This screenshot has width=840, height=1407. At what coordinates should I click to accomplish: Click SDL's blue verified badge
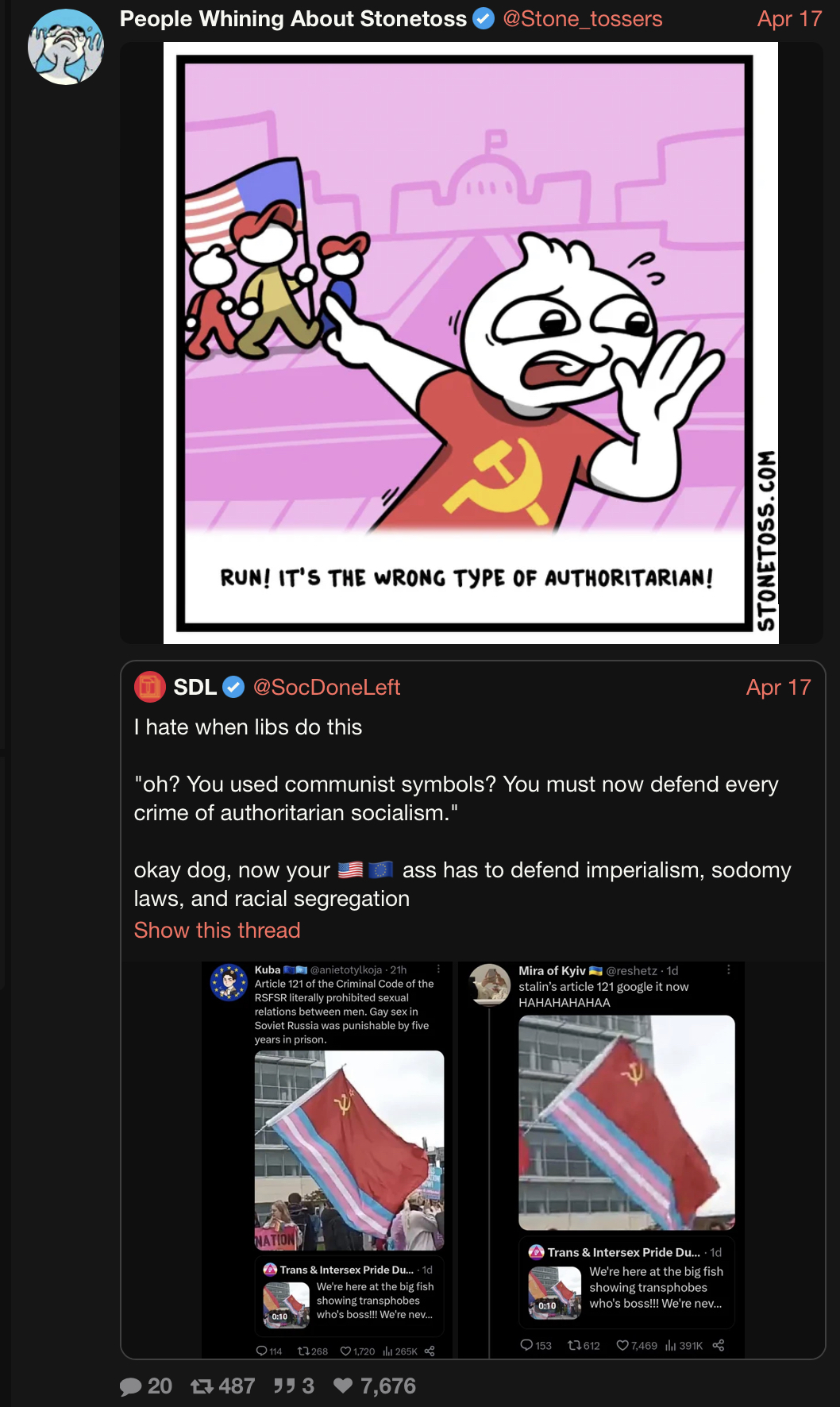tap(233, 687)
